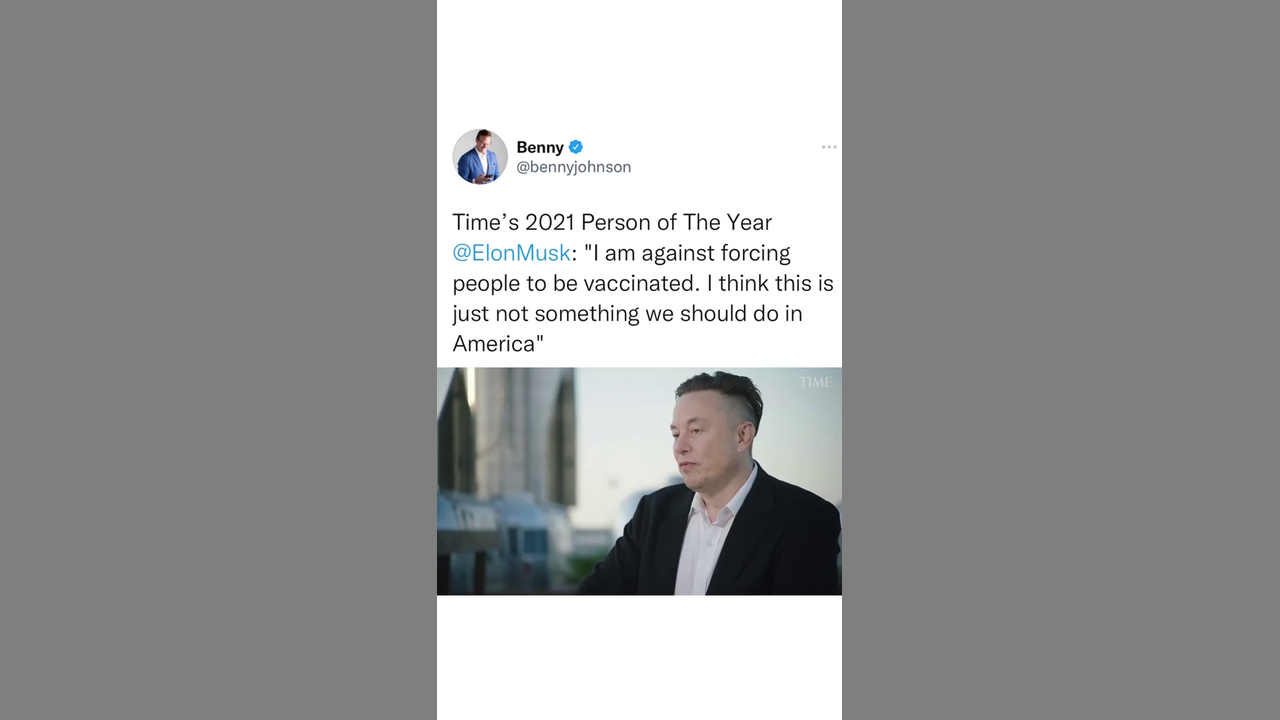Click the word America ending the quote
This screenshot has width=1280, height=720.
[494, 344]
